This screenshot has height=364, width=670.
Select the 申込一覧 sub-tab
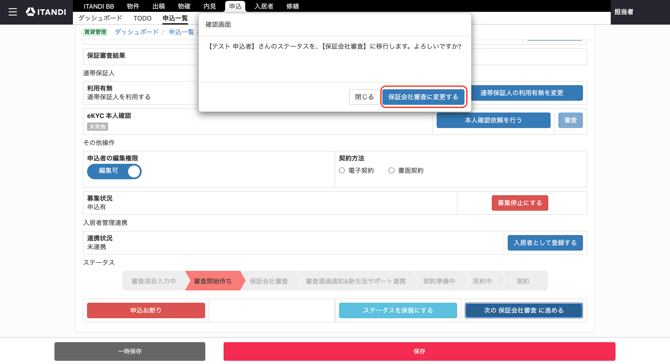coord(175,18)
